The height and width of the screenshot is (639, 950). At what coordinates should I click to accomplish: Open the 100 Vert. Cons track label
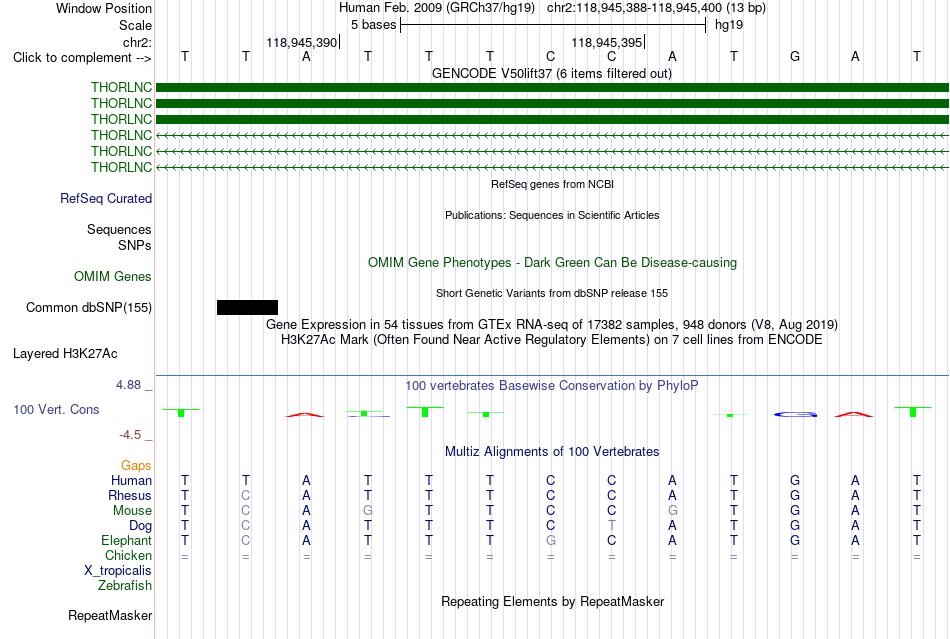56,409
